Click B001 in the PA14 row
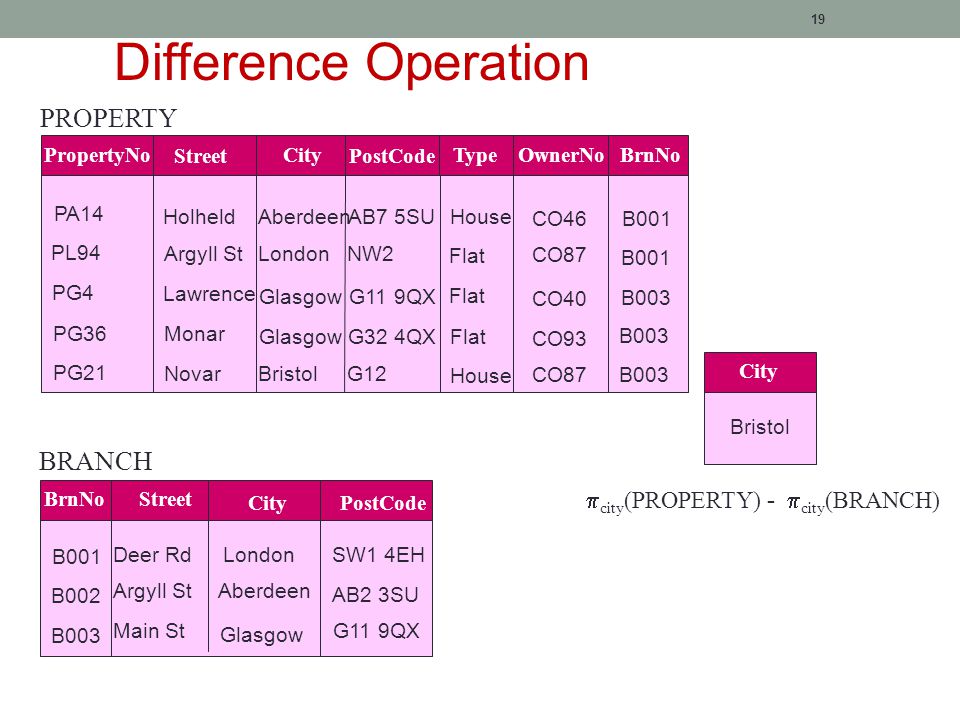This screenshot has width=960, height=720. coord(646,219)
